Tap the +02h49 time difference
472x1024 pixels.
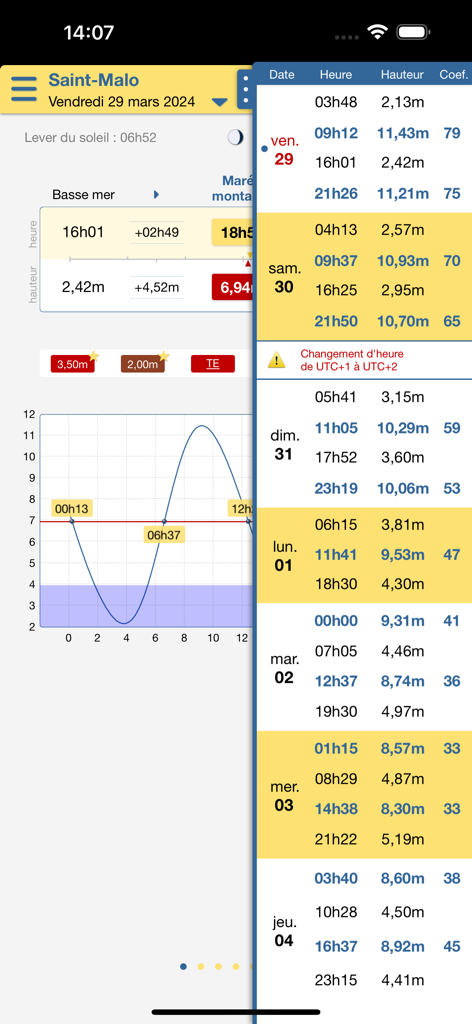[x=157, y=232]
